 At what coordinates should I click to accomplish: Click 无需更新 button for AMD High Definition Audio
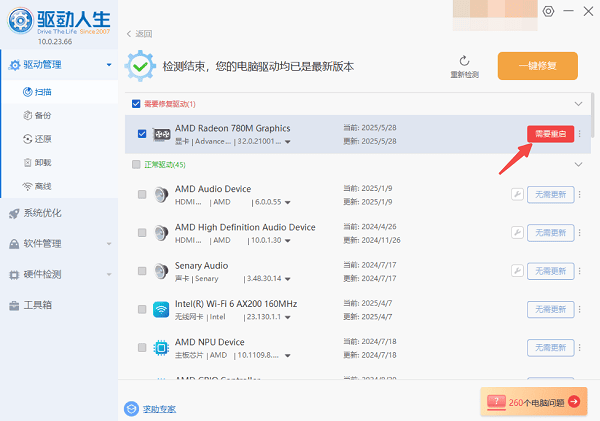pyautogui.click(x=551, y=233)
